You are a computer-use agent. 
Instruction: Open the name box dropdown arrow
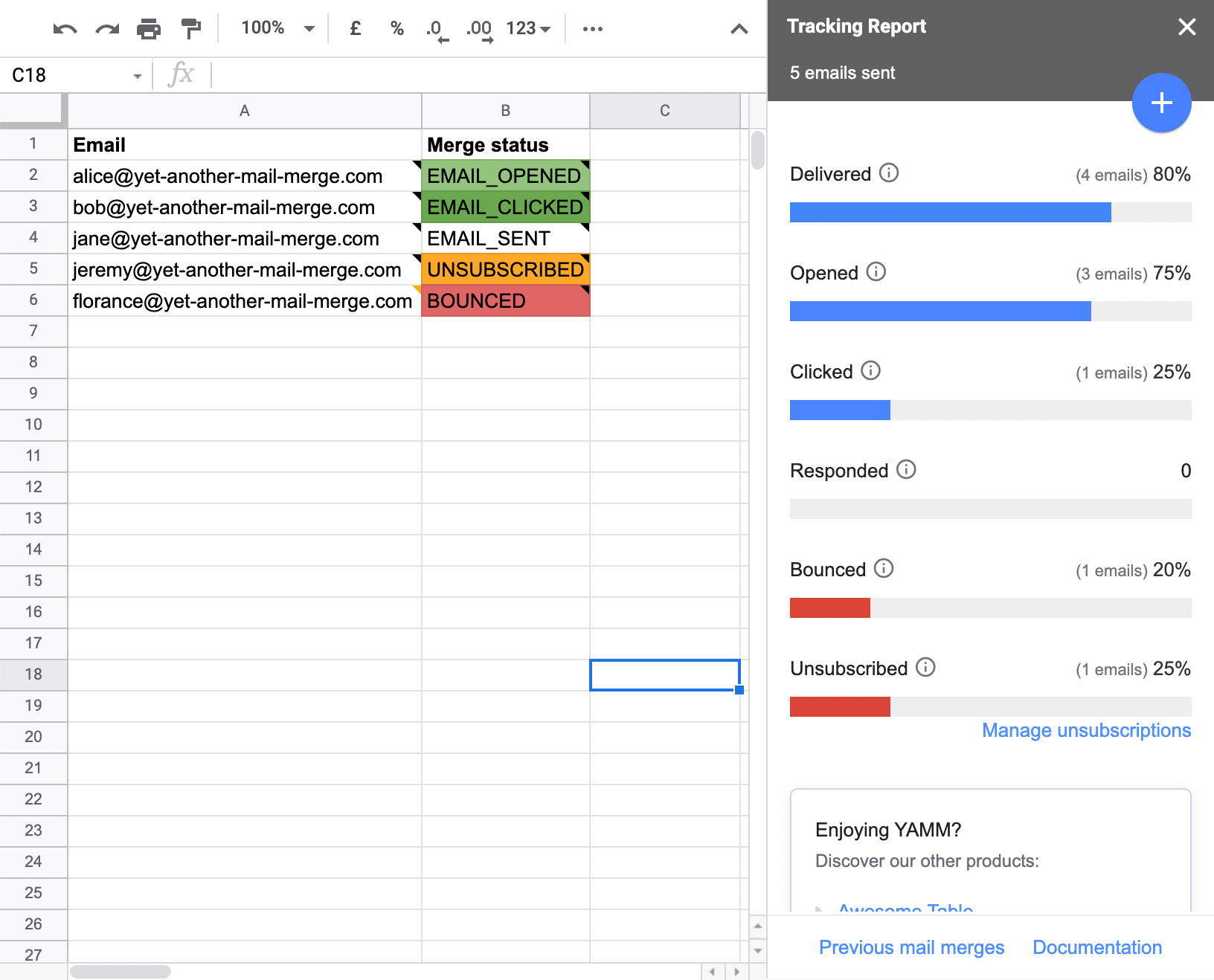[x=137, y=74]
